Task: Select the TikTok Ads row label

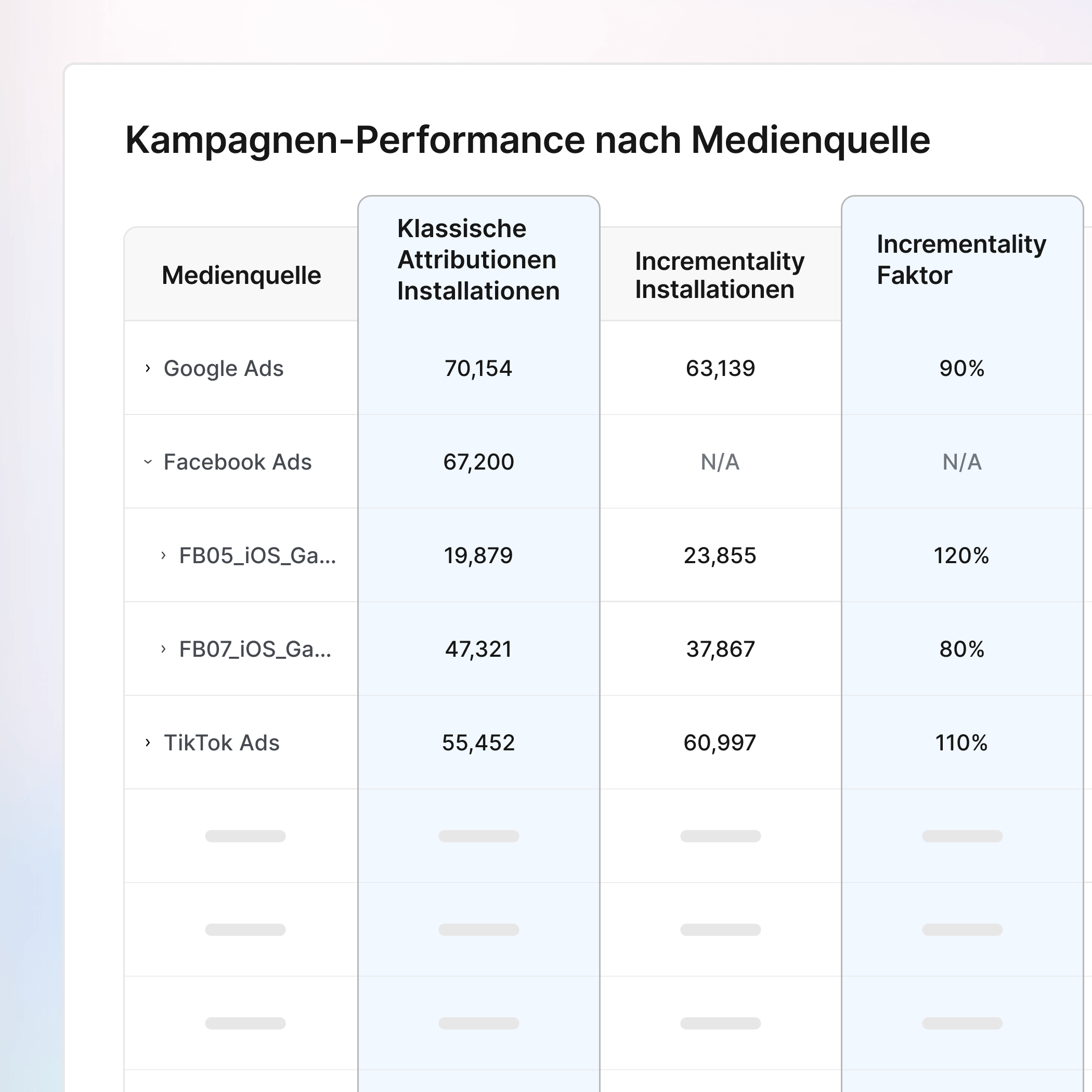Action: (222, 743)
